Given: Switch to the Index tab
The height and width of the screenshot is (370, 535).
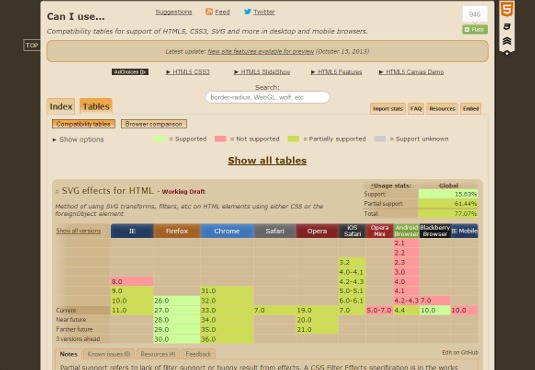Looking at the screenshot, I should [x=61, y=106].
